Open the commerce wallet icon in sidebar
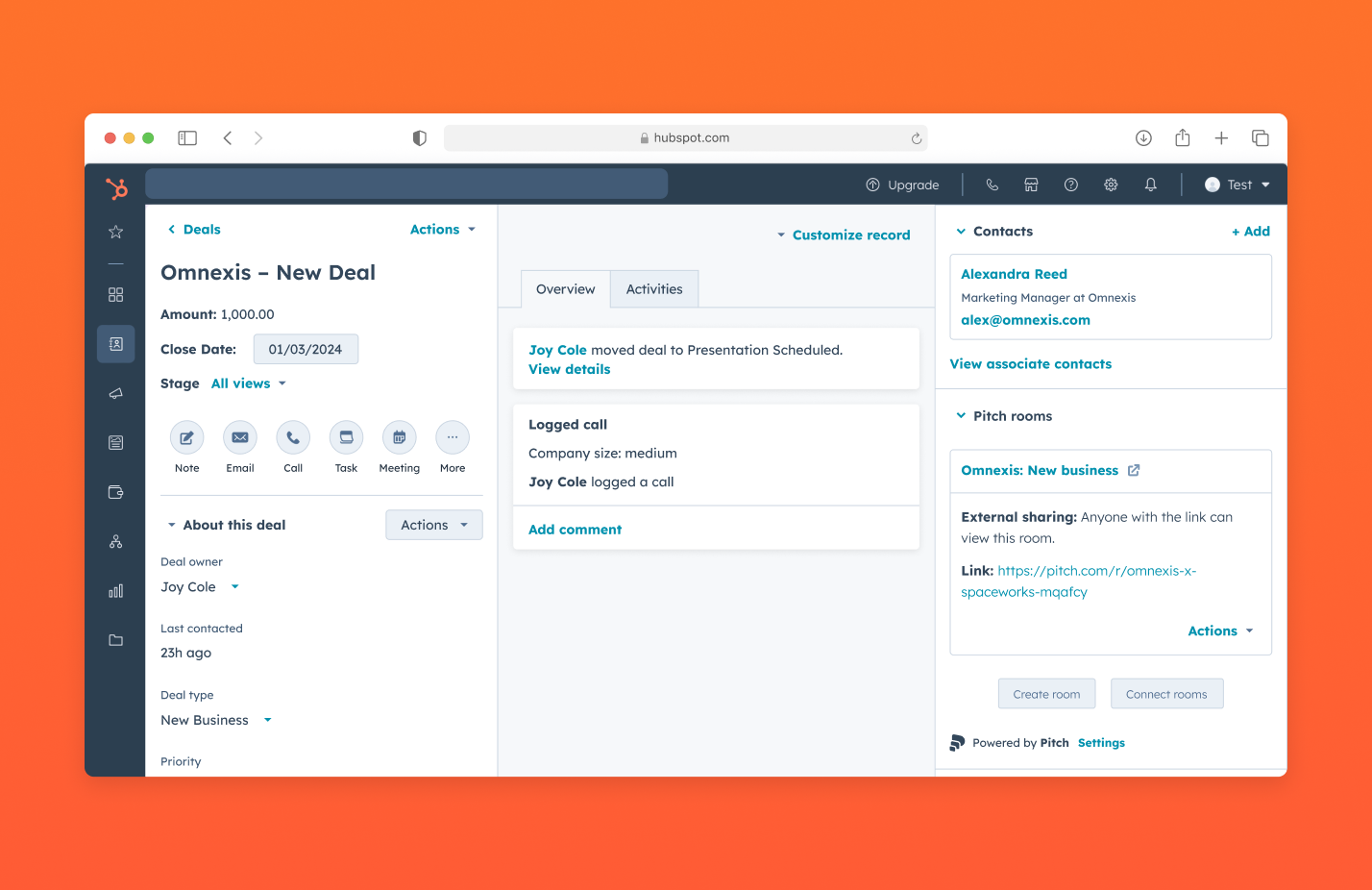 coord(115,492)
